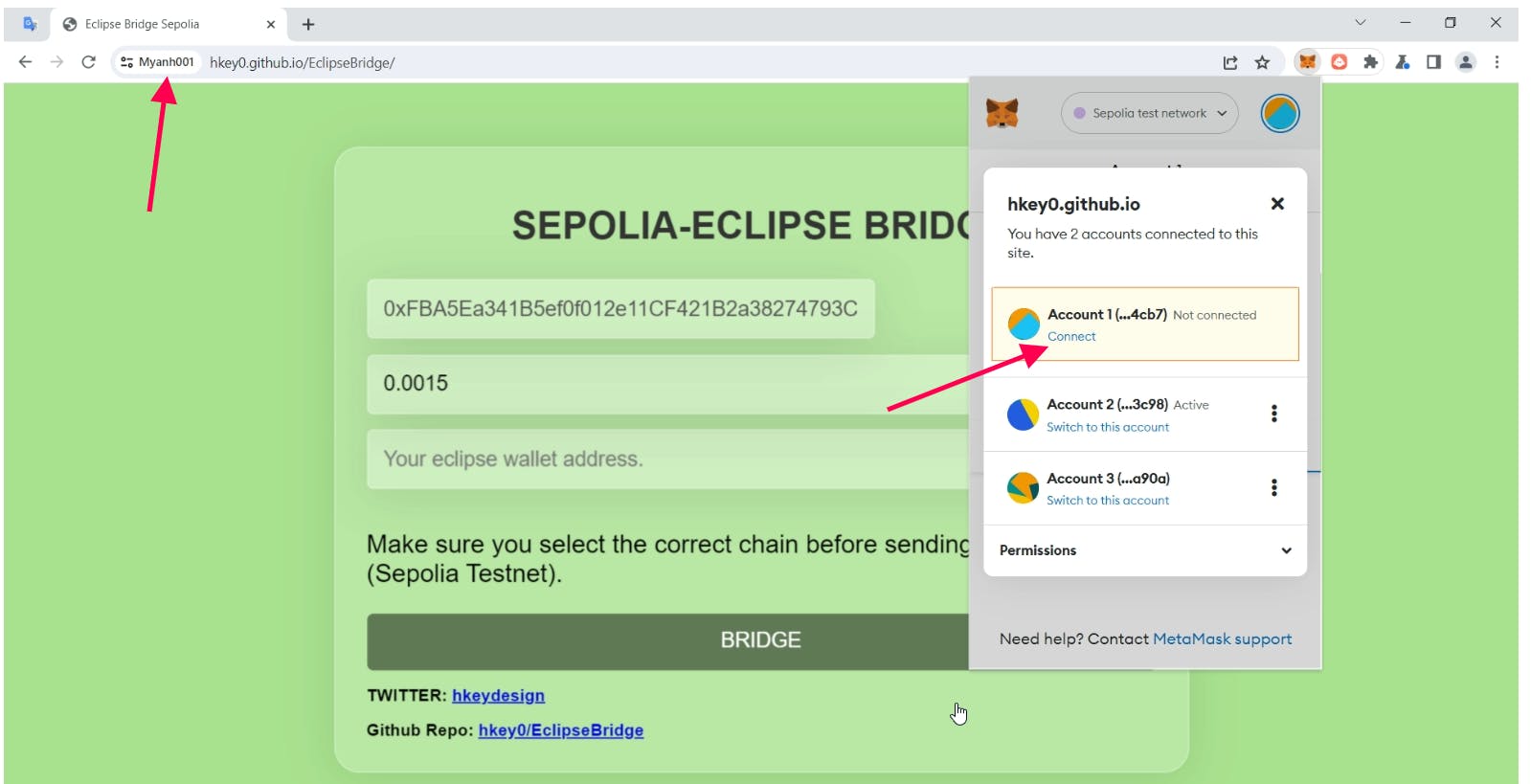Open the tab search chevron
The image size is (1531, 784).
[1360, 22]
